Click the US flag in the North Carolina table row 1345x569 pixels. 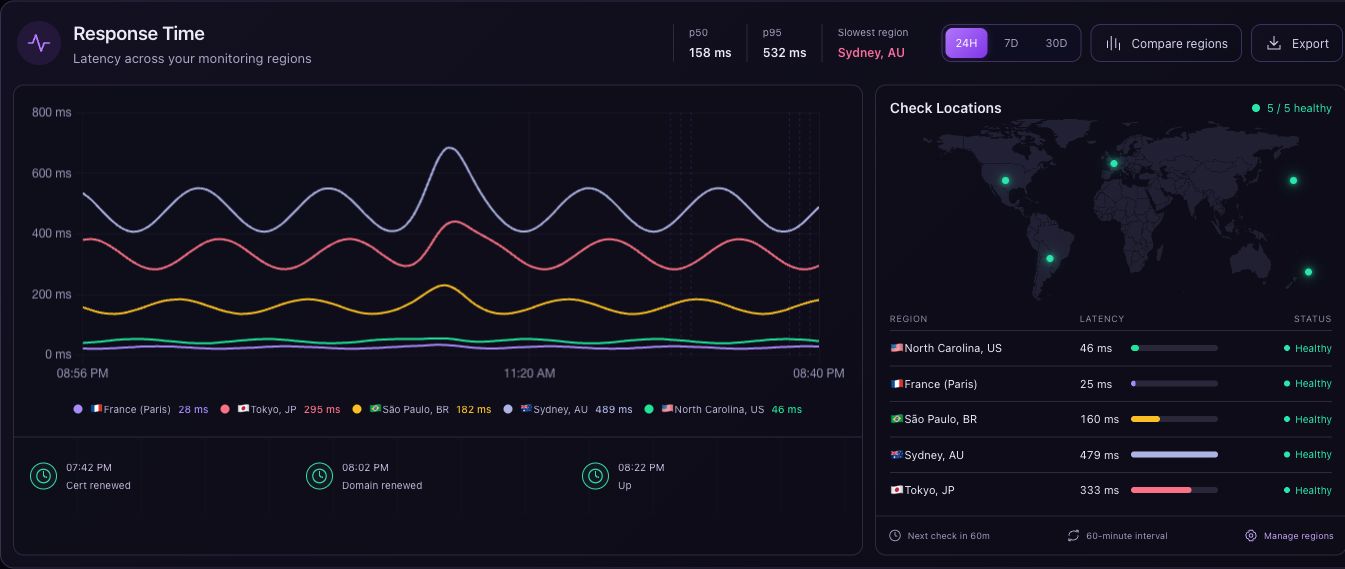click(x=897, y=348)
